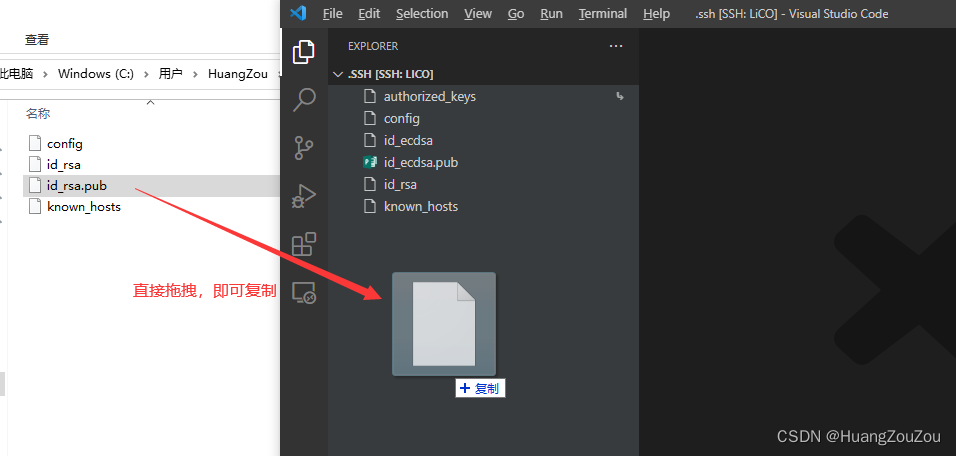Select known_hosts in Windows File Explorer list

151,207
